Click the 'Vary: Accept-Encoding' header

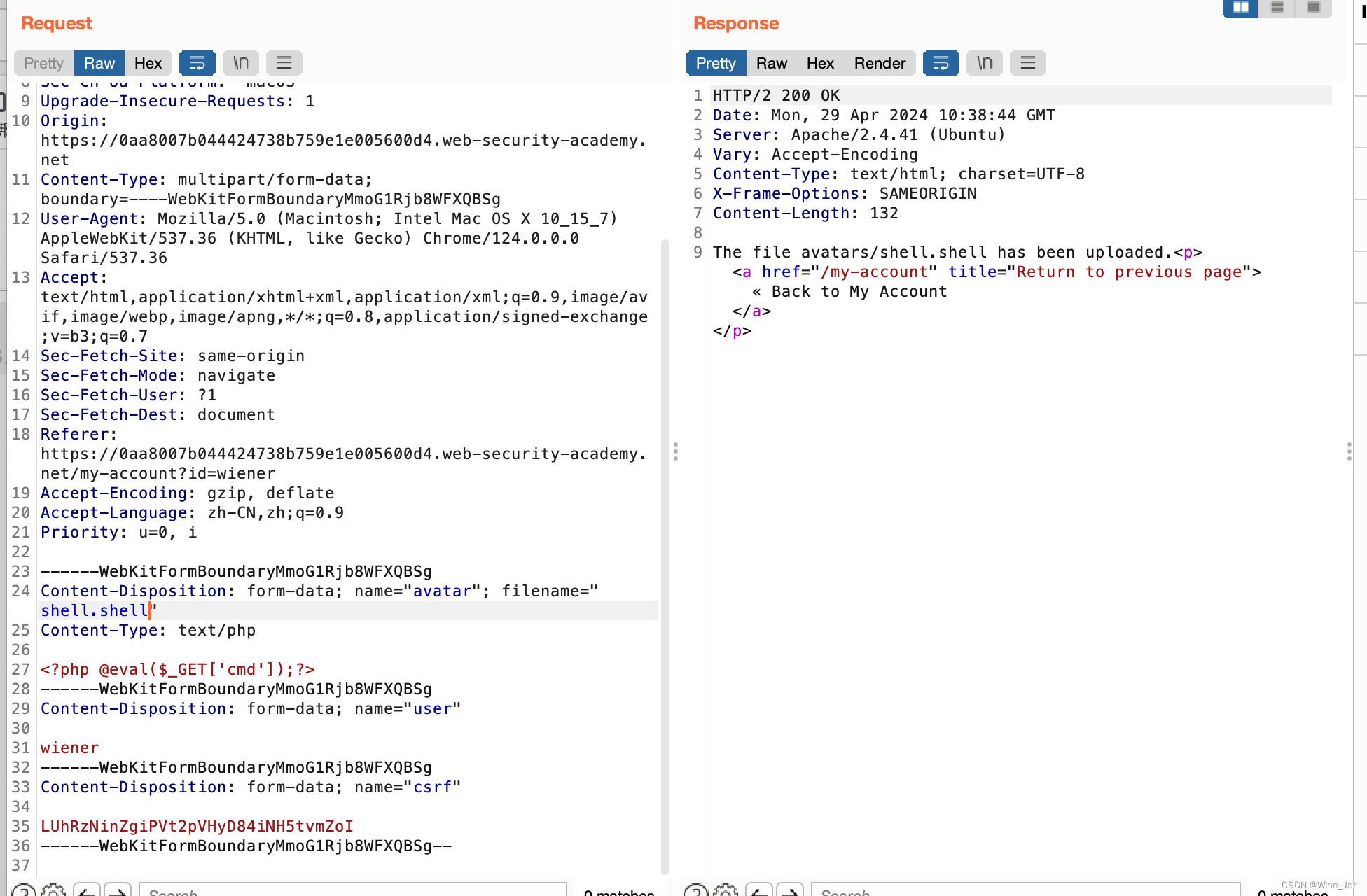click(x=815, y=154)
